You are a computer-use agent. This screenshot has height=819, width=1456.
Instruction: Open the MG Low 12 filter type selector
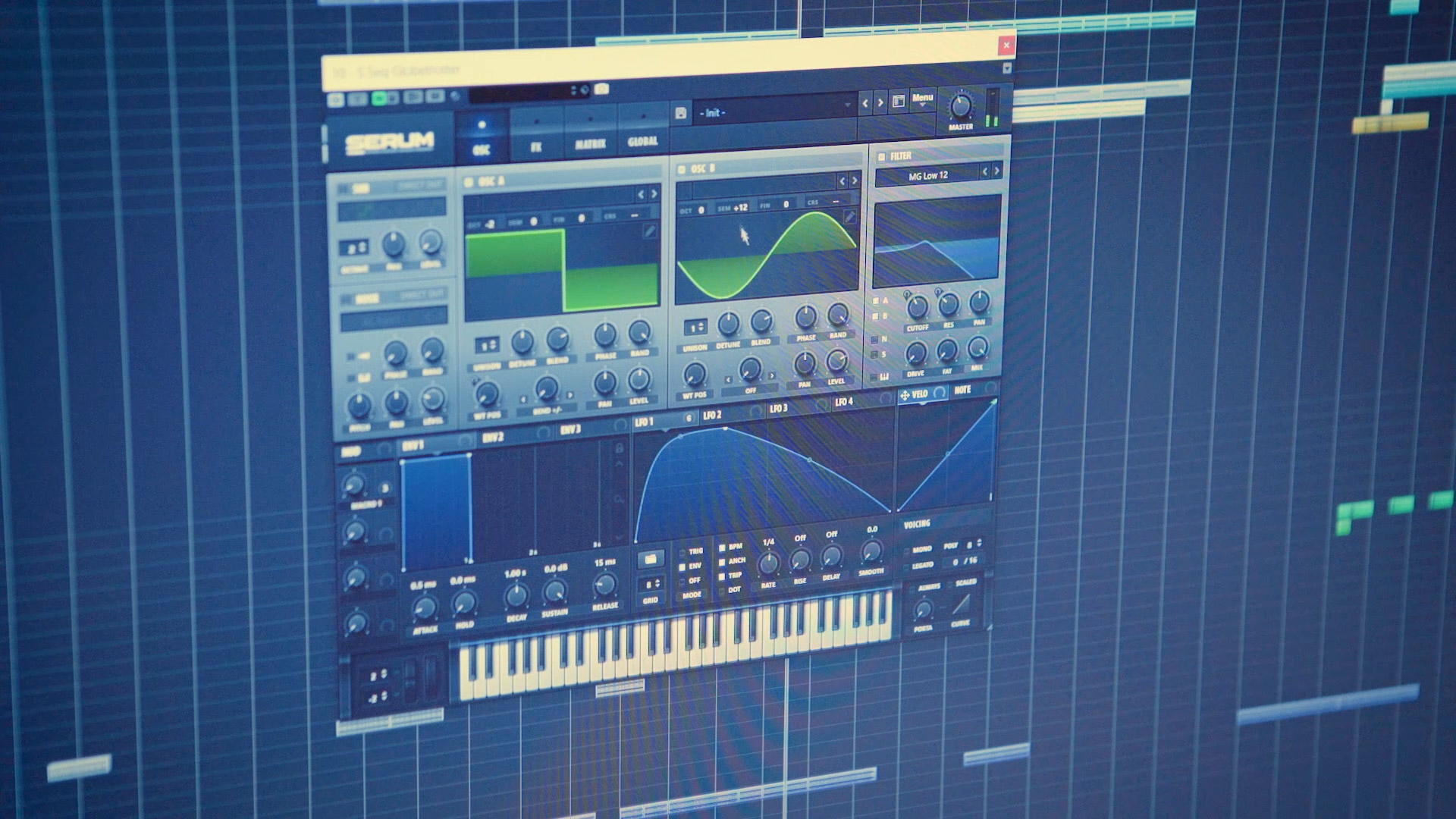click(928, 176)
